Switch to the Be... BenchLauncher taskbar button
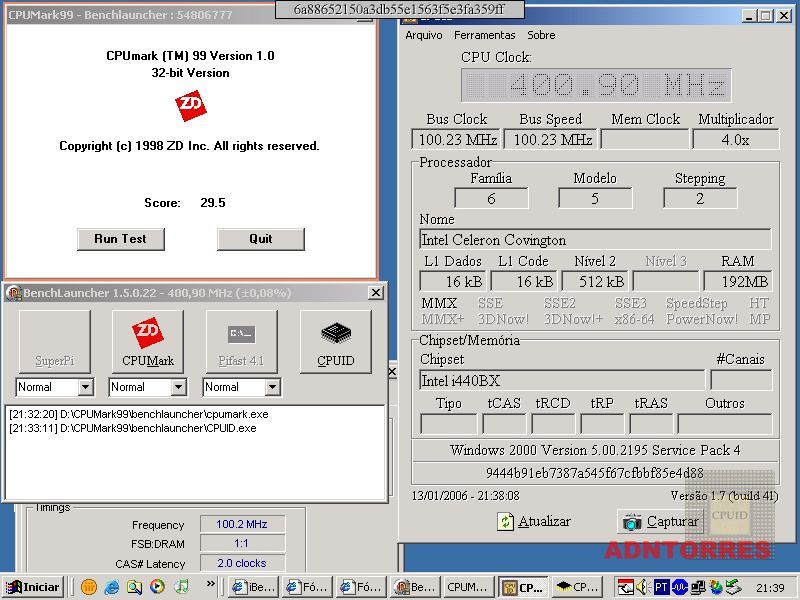Image resolution: width=800 pixels, height=600 pixels. 416,587
